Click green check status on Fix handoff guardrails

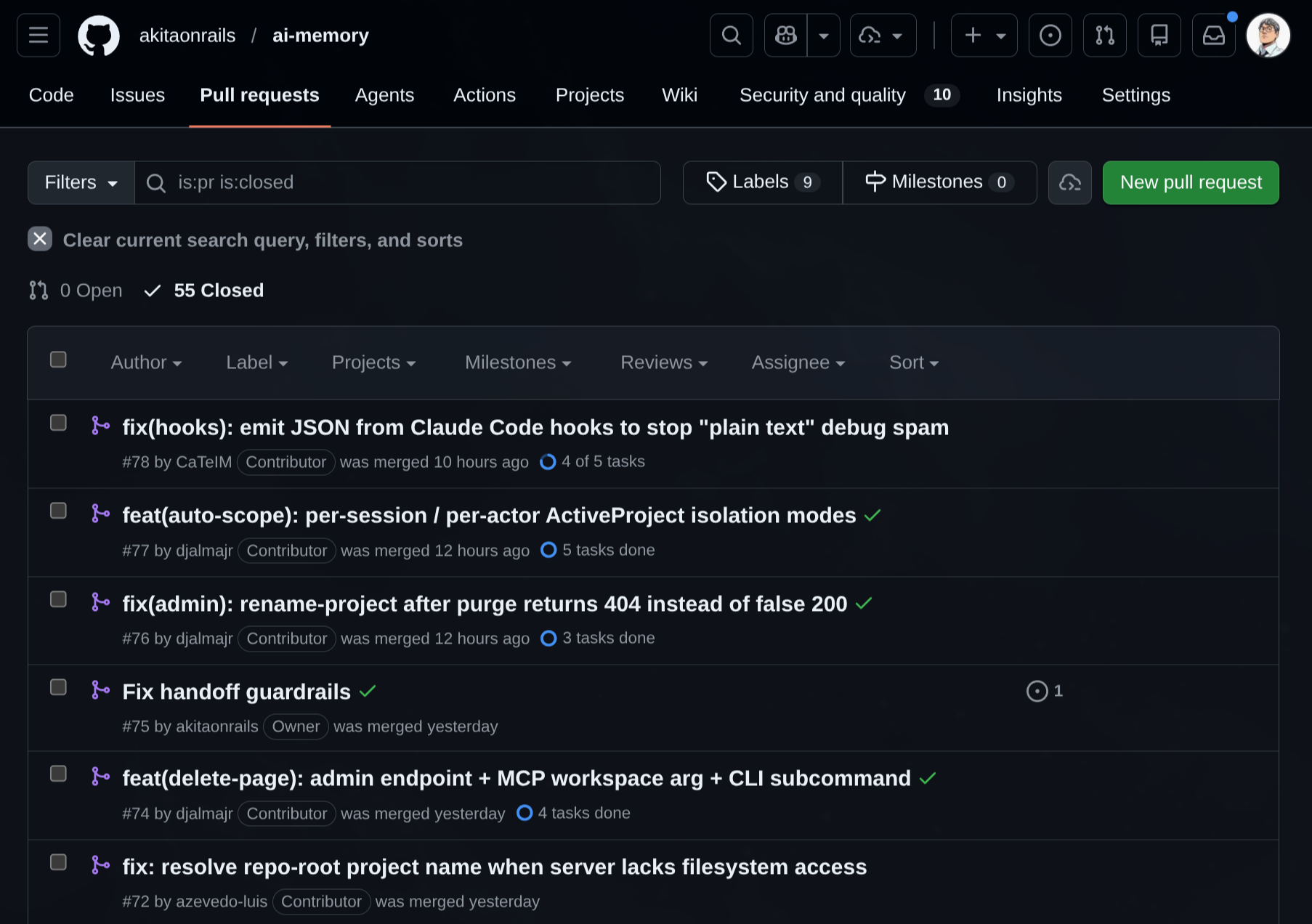[368, 692]
